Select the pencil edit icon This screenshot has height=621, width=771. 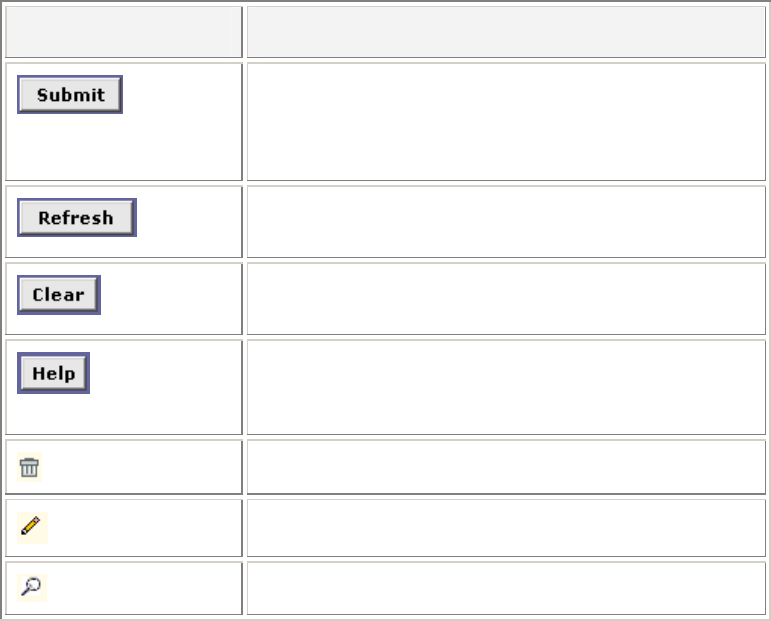click(32, 527)
